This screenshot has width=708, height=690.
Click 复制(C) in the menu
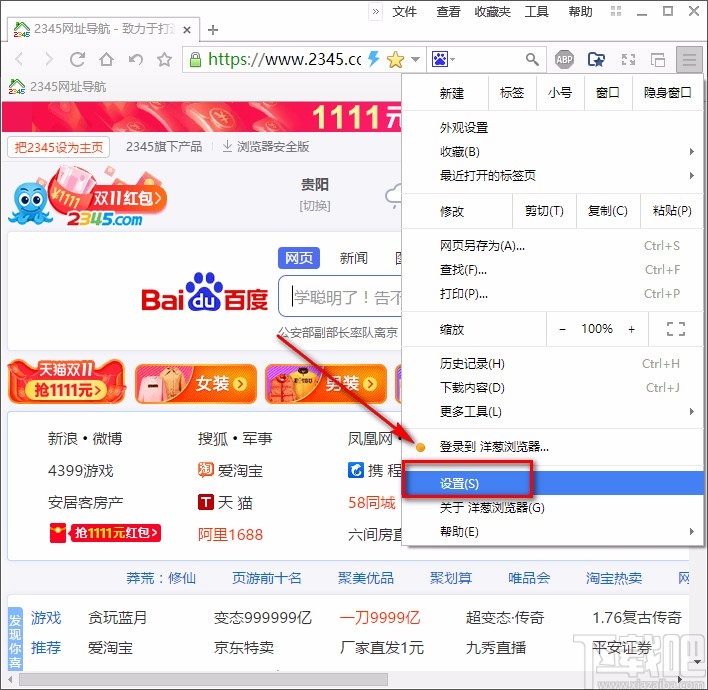[608, 211]
